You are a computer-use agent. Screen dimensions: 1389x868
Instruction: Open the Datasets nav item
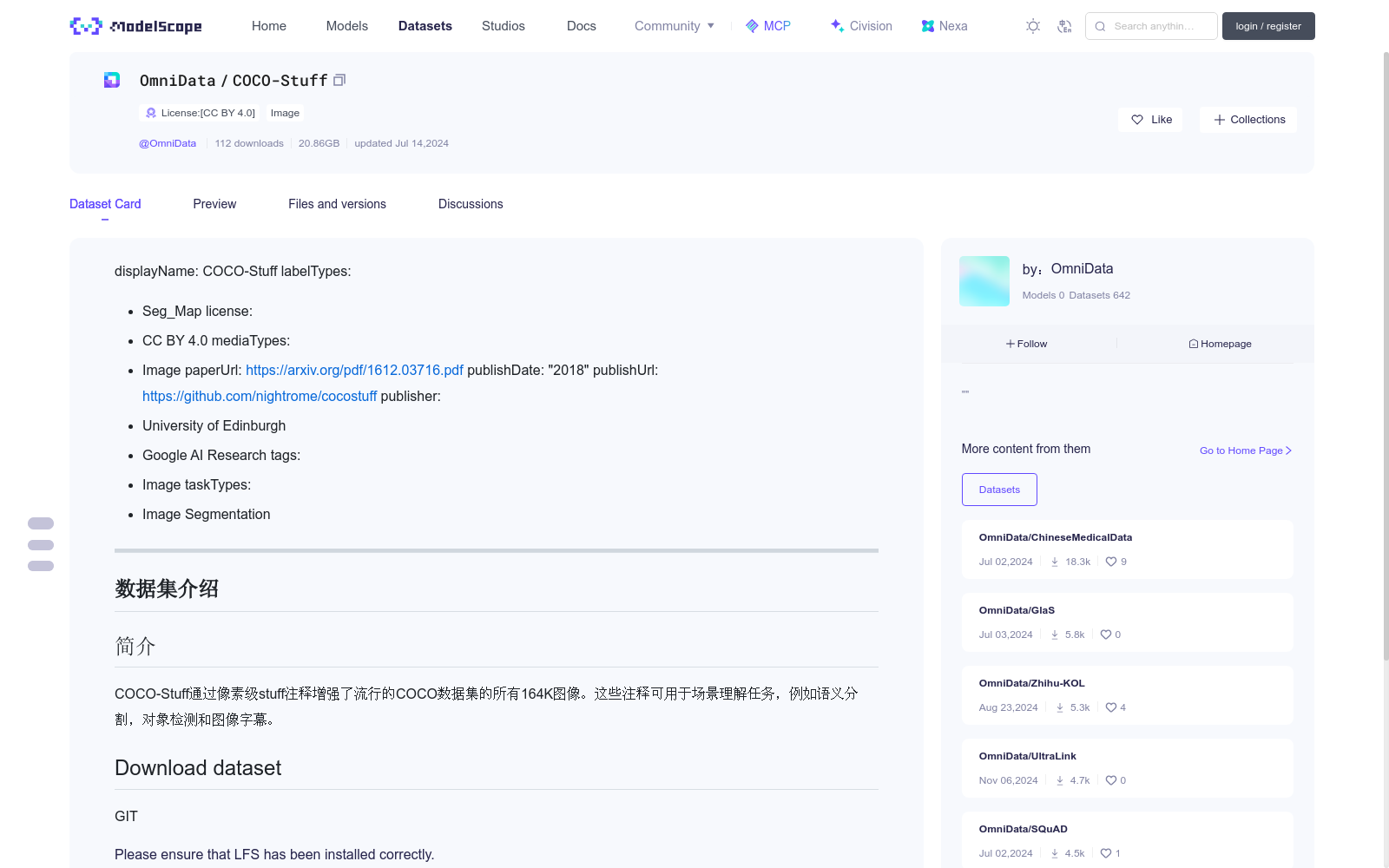(x=425, y=26)
